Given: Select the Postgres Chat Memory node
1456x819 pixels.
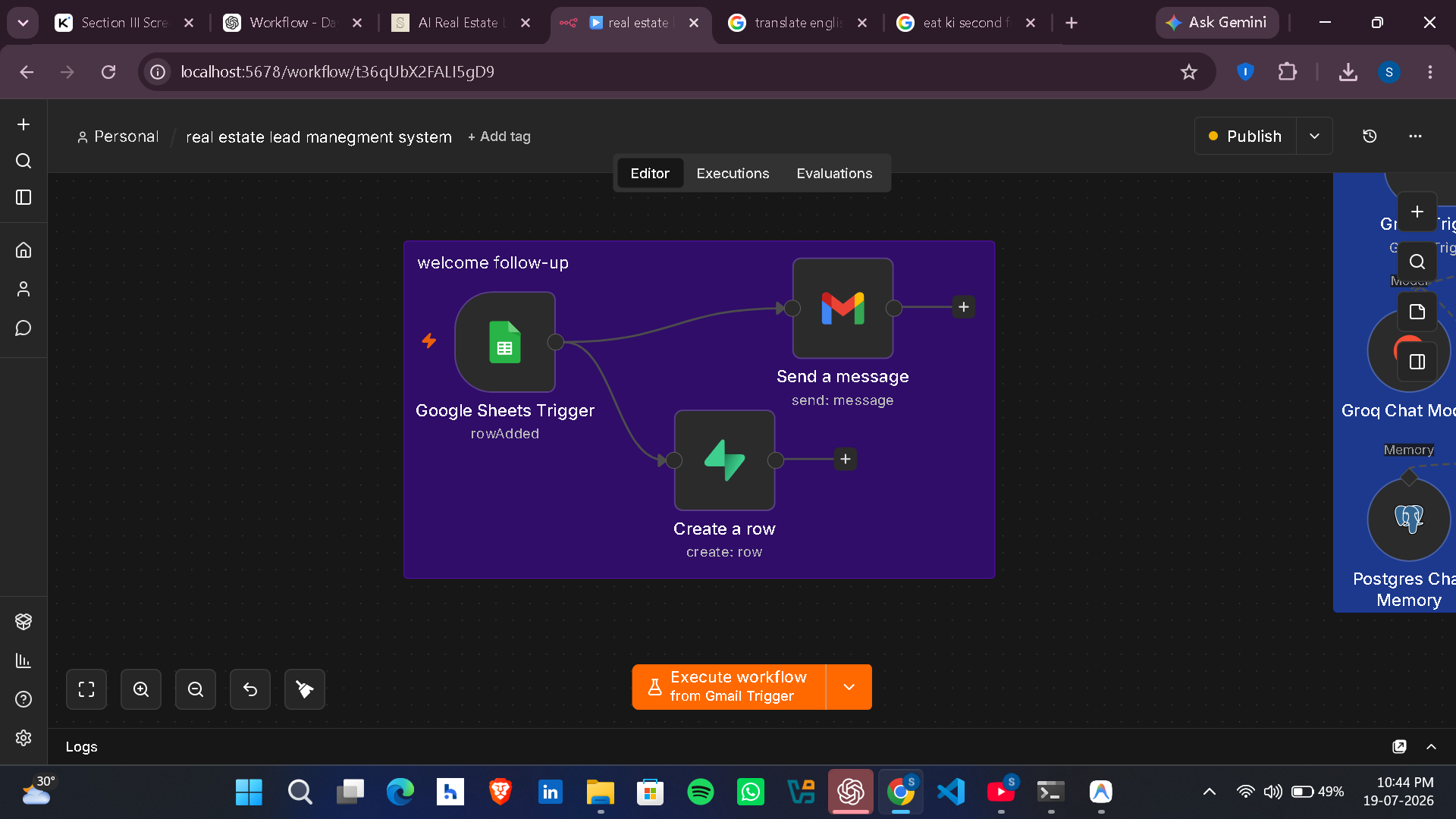Looking at the screenshot, I should 1409,519.
